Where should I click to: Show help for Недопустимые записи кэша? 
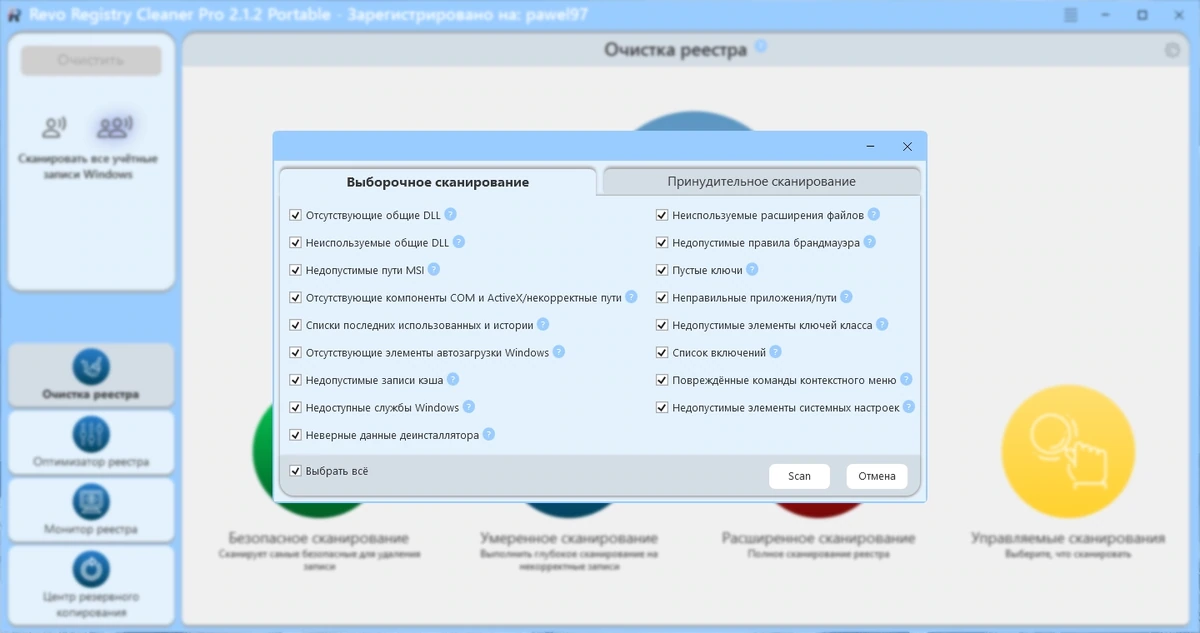pos(453,379)
